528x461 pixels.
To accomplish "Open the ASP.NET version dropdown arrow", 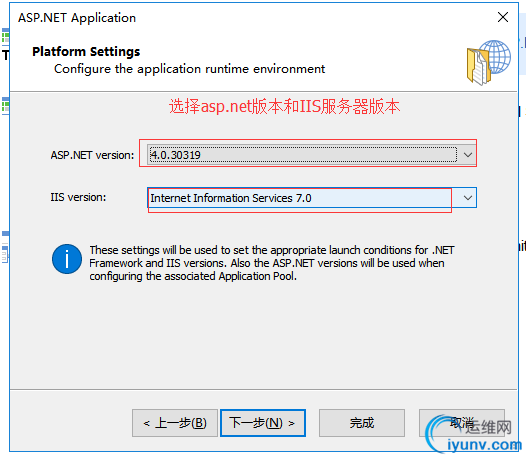I will [467, 155].
